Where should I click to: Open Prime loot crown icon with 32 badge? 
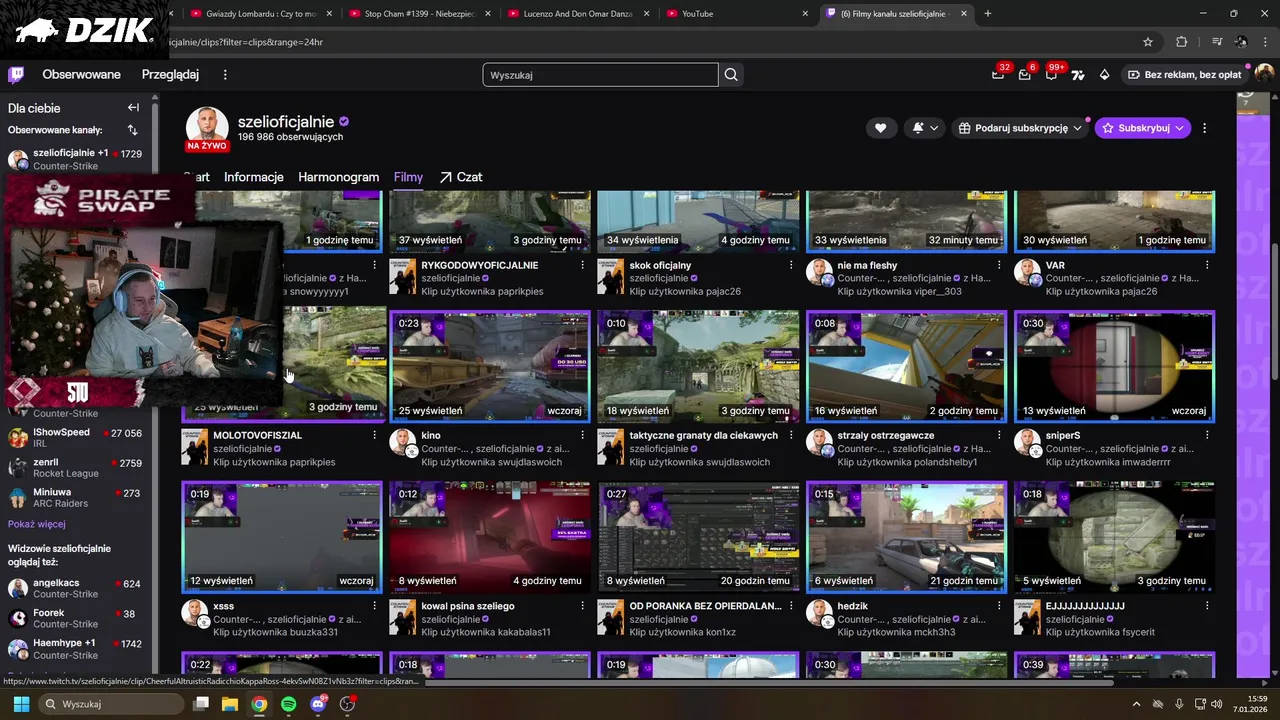click(998, 75)
